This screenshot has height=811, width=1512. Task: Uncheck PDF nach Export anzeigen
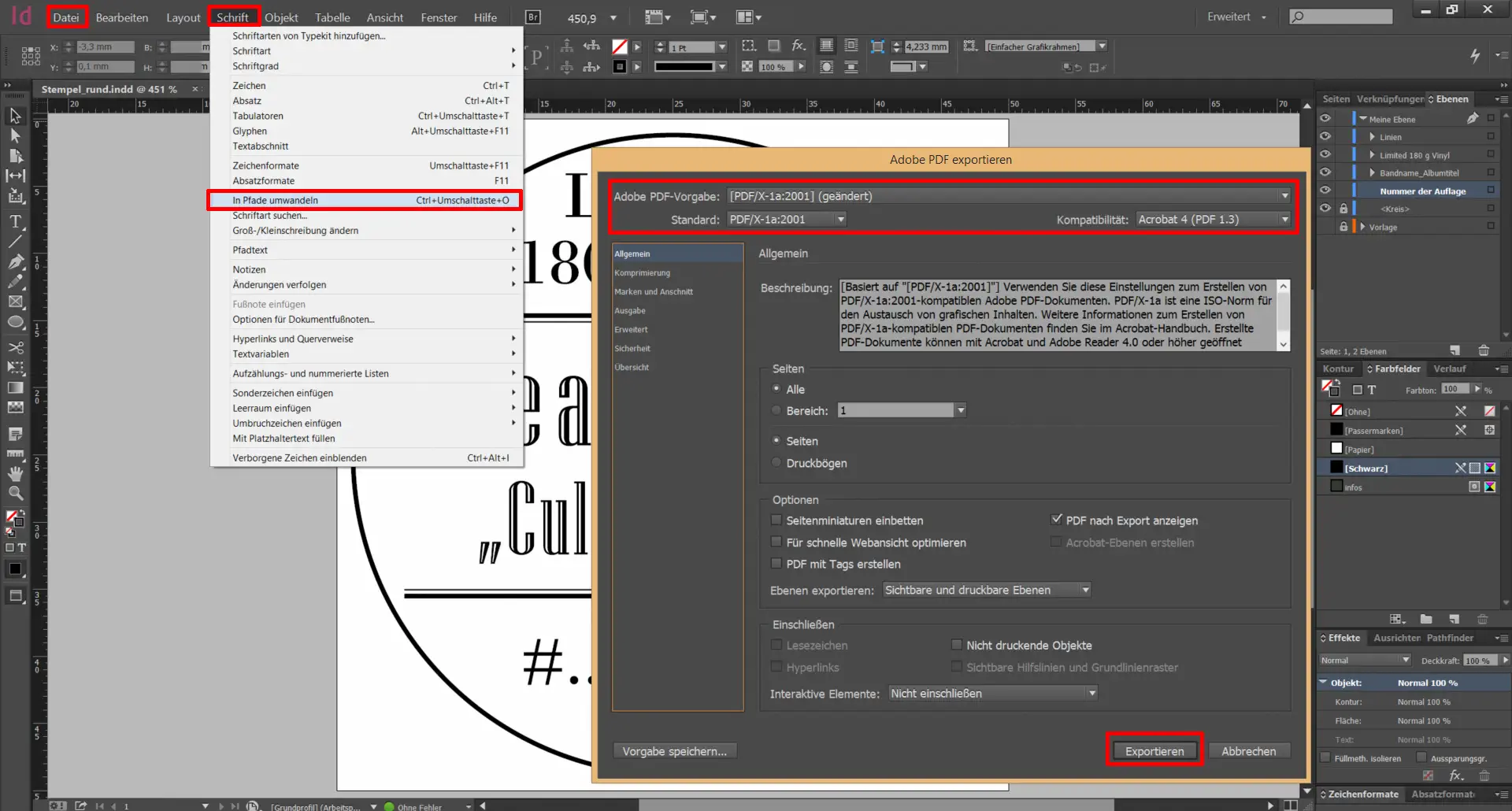(1057, 520)
